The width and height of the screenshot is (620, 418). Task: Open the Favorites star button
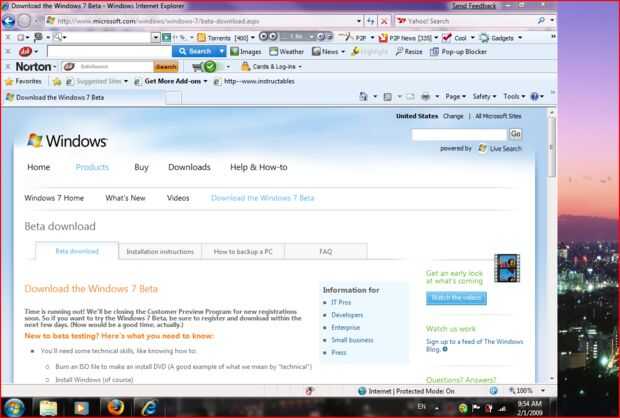(23, 81)
